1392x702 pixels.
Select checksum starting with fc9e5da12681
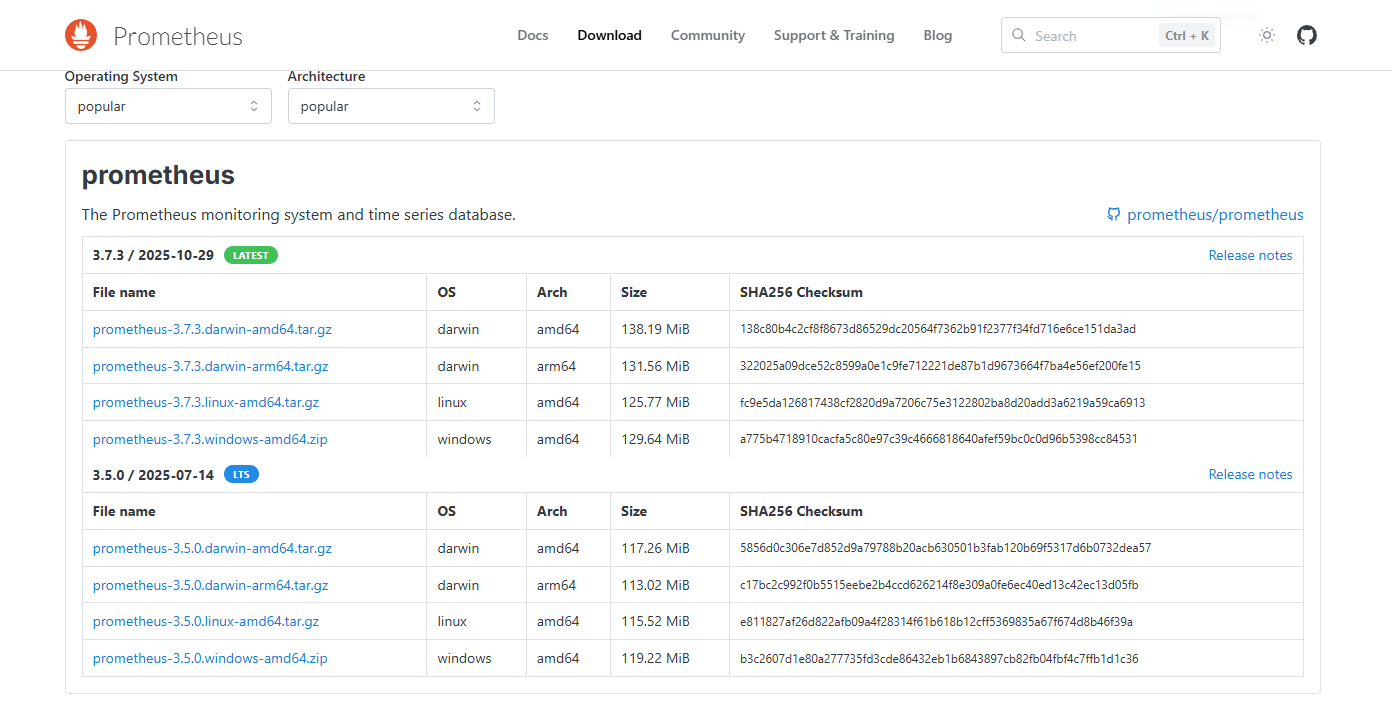(x=942, y=402)
